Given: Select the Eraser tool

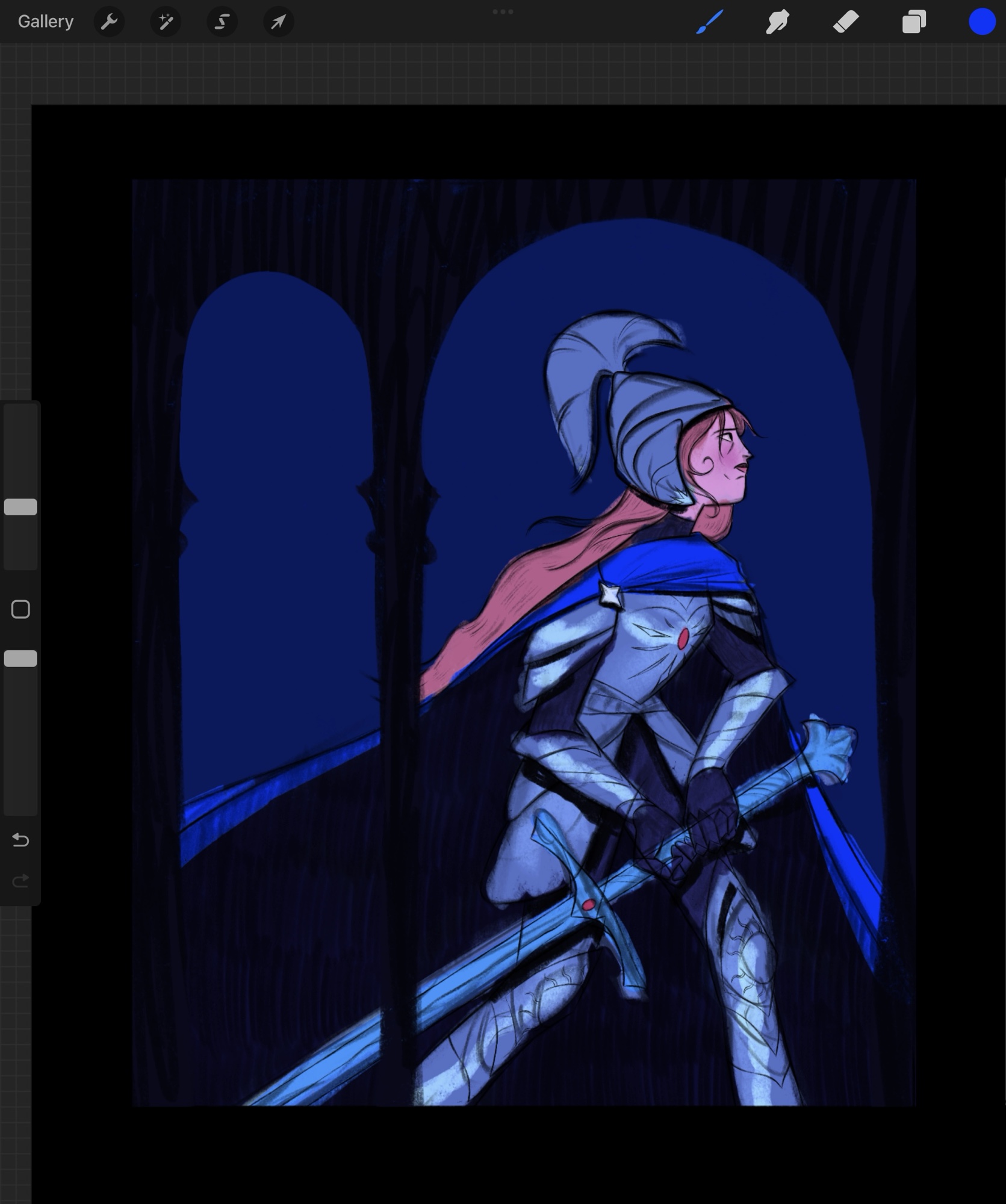Looking at the screenshot, I should click(846, 22).
